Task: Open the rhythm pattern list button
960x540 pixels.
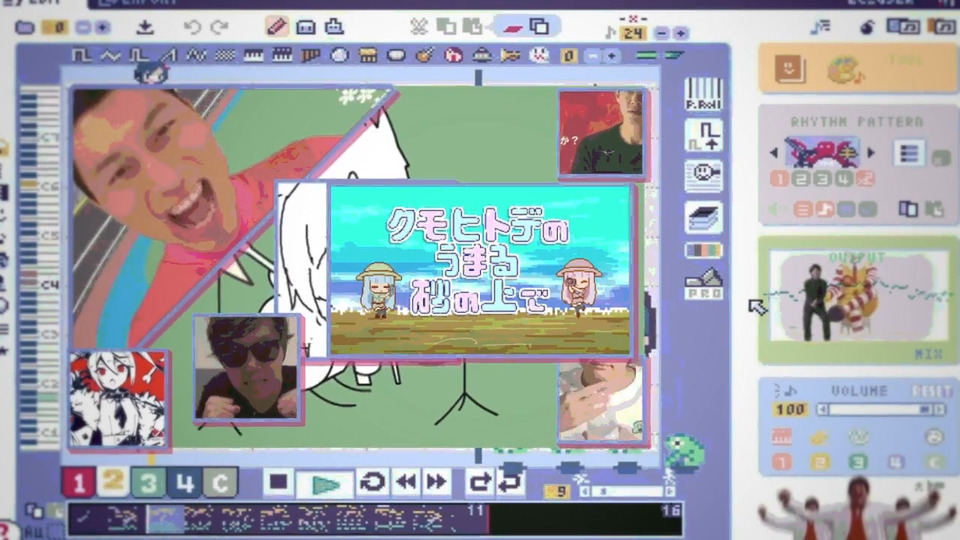Action: point(909,153)
